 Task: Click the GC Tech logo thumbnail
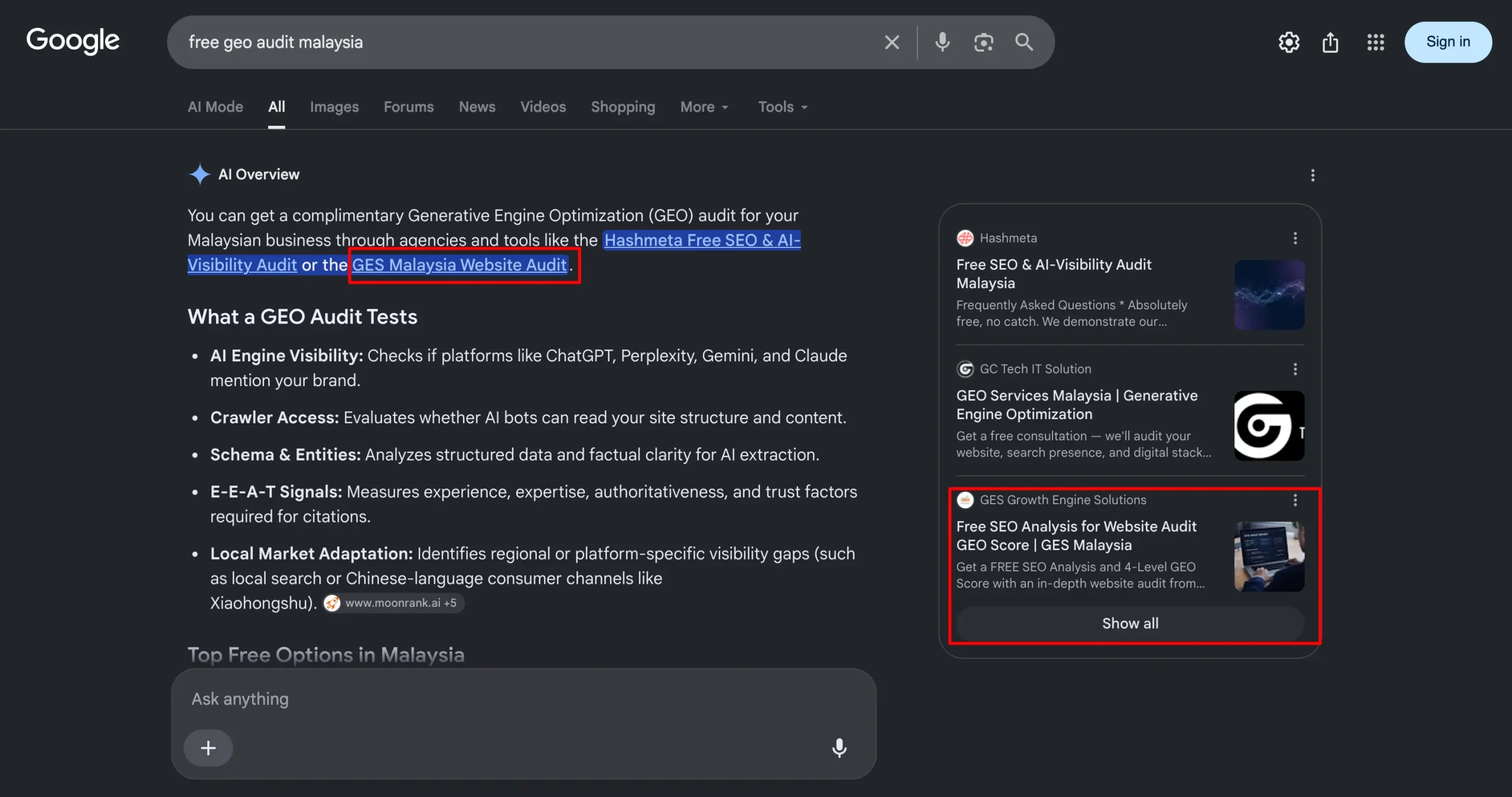(x=1269, y=426)
